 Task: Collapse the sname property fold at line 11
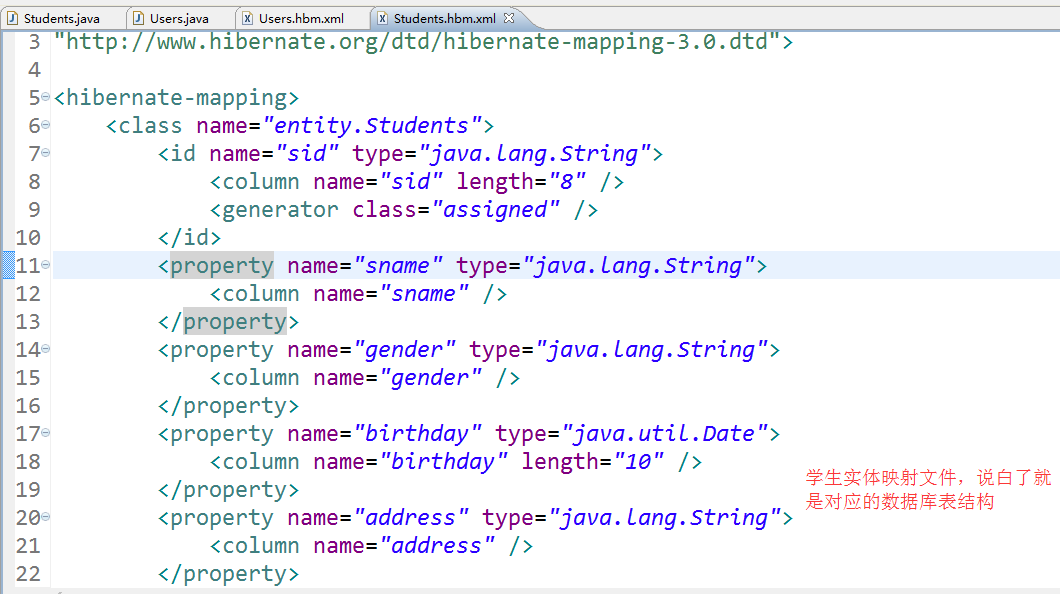[45, 264]
